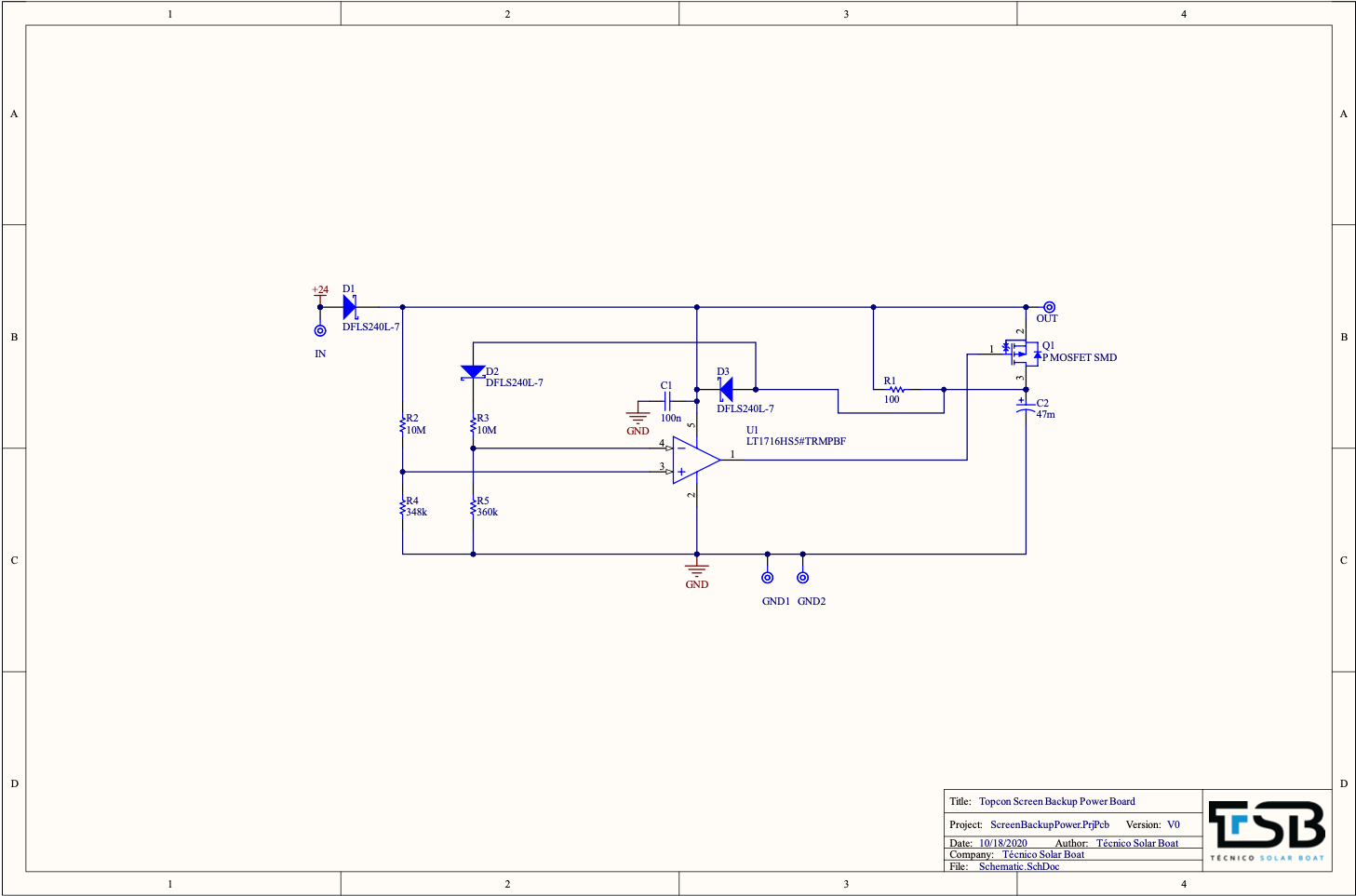Click the OUT test point connector
Viewport: 1356px width, 896px height.
tap(1049, 307)
